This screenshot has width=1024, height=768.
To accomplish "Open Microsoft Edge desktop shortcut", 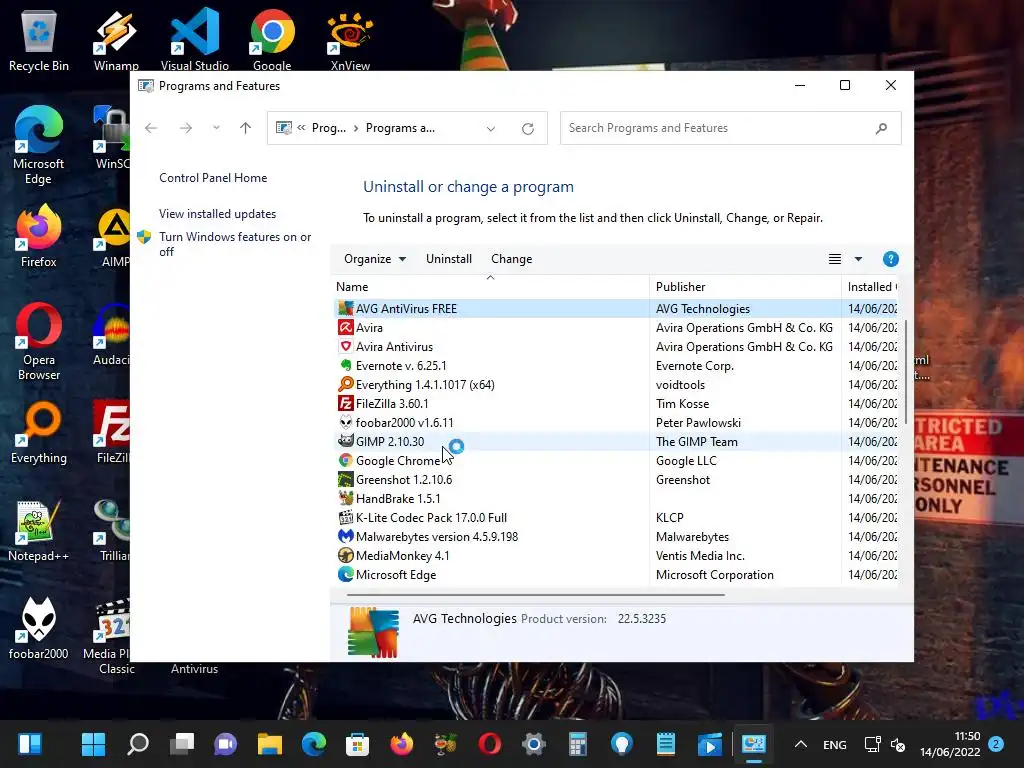I will click(39, 145).
